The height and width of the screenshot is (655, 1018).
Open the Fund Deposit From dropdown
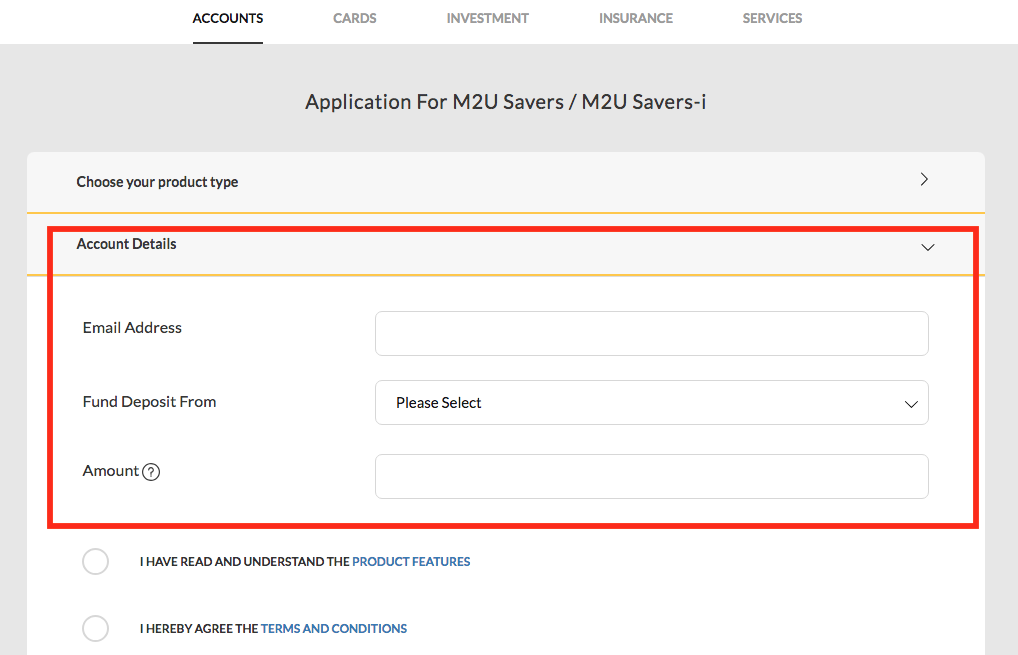tap(651, 402)
